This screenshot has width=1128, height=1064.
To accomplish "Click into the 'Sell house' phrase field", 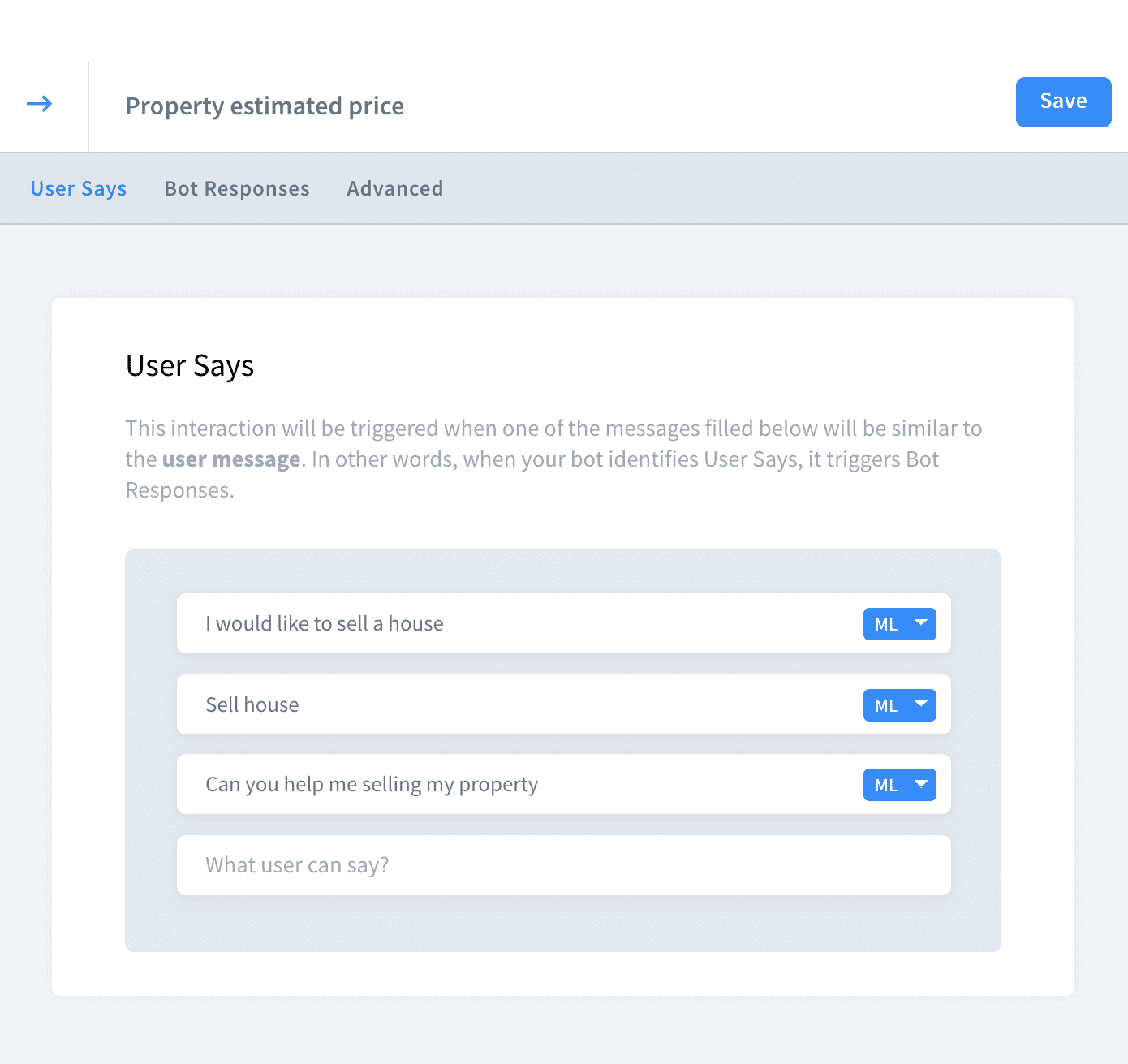I will (x=252, y=704).
